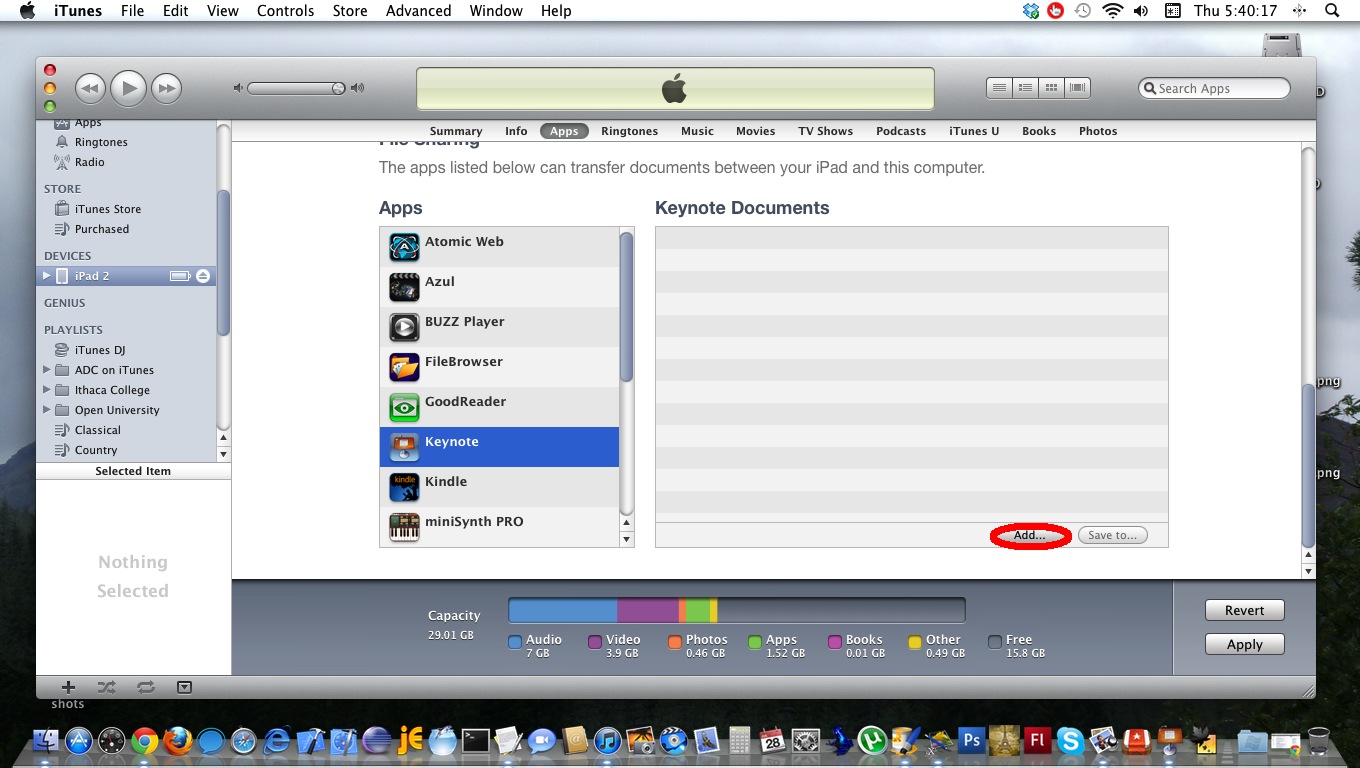The width and height of the screenshot is (1360, 768).
Task: Click the Add... button
Action: pyautogui.click(x=1030, y=535)
